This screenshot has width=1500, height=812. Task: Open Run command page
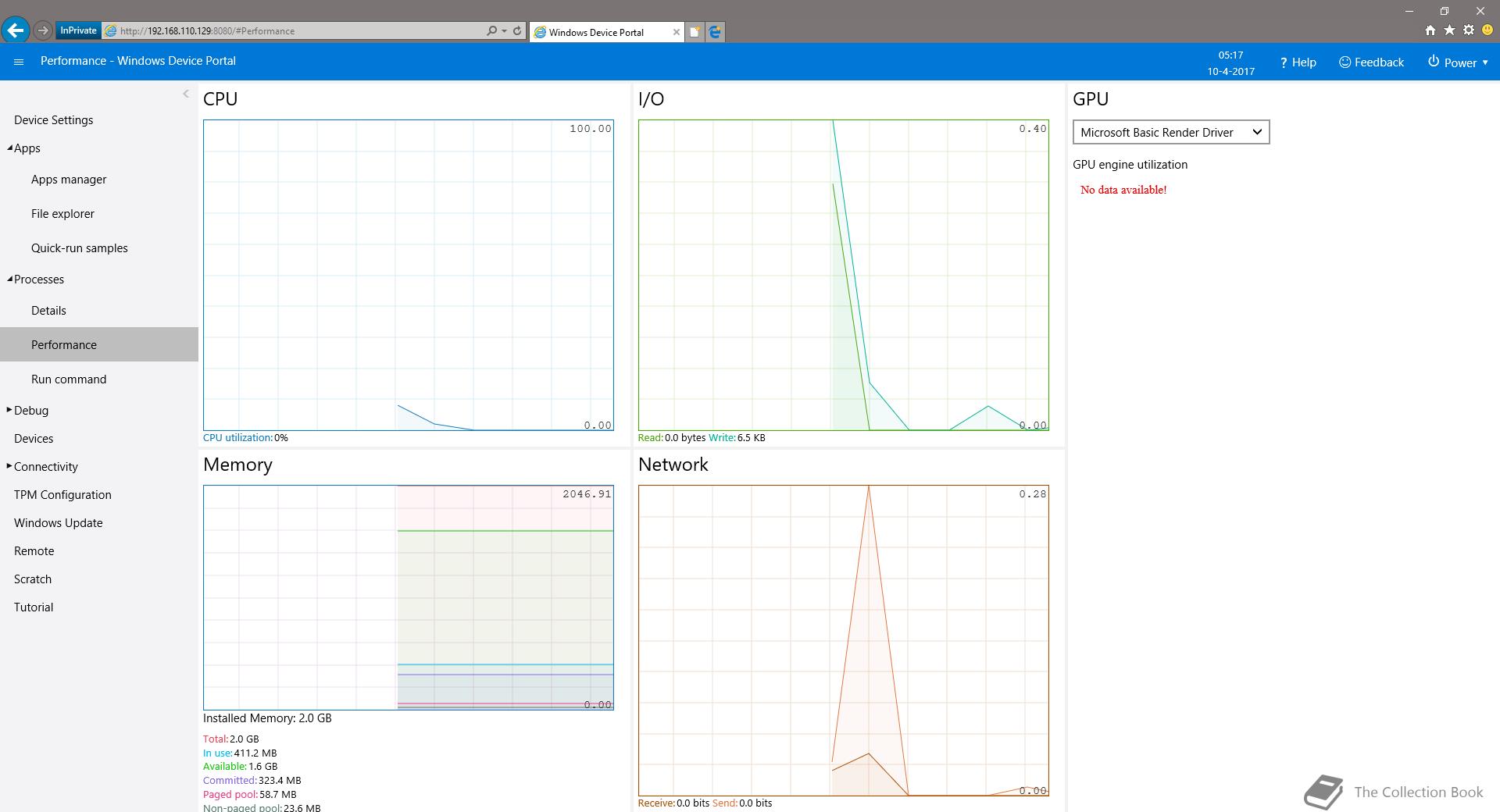(x=69, y=379)
